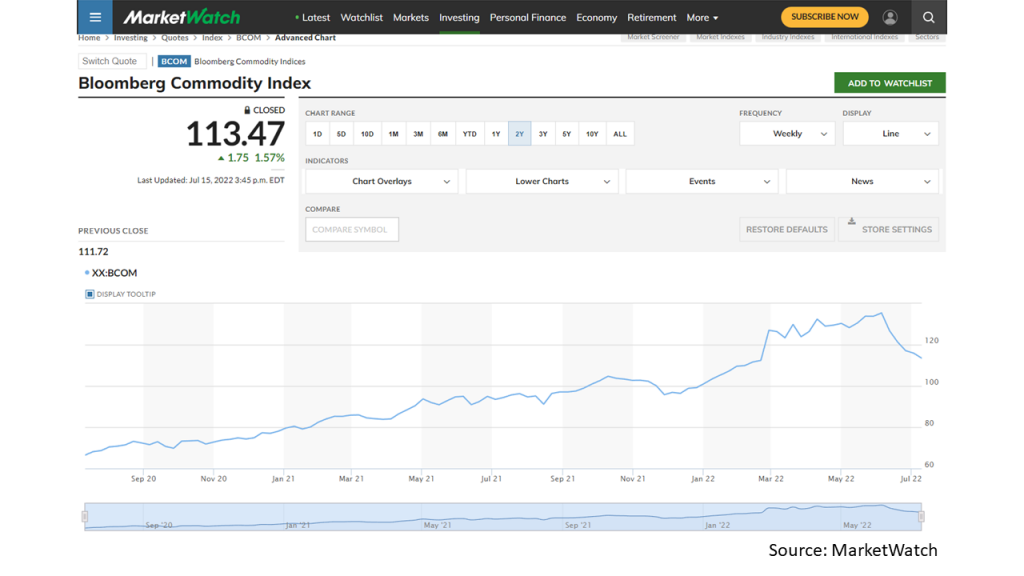The image size is (1024, 576).
Task: Click the Bloomberg Commodity Indices label
Action: pyautogui.click(x=249, y=61)
